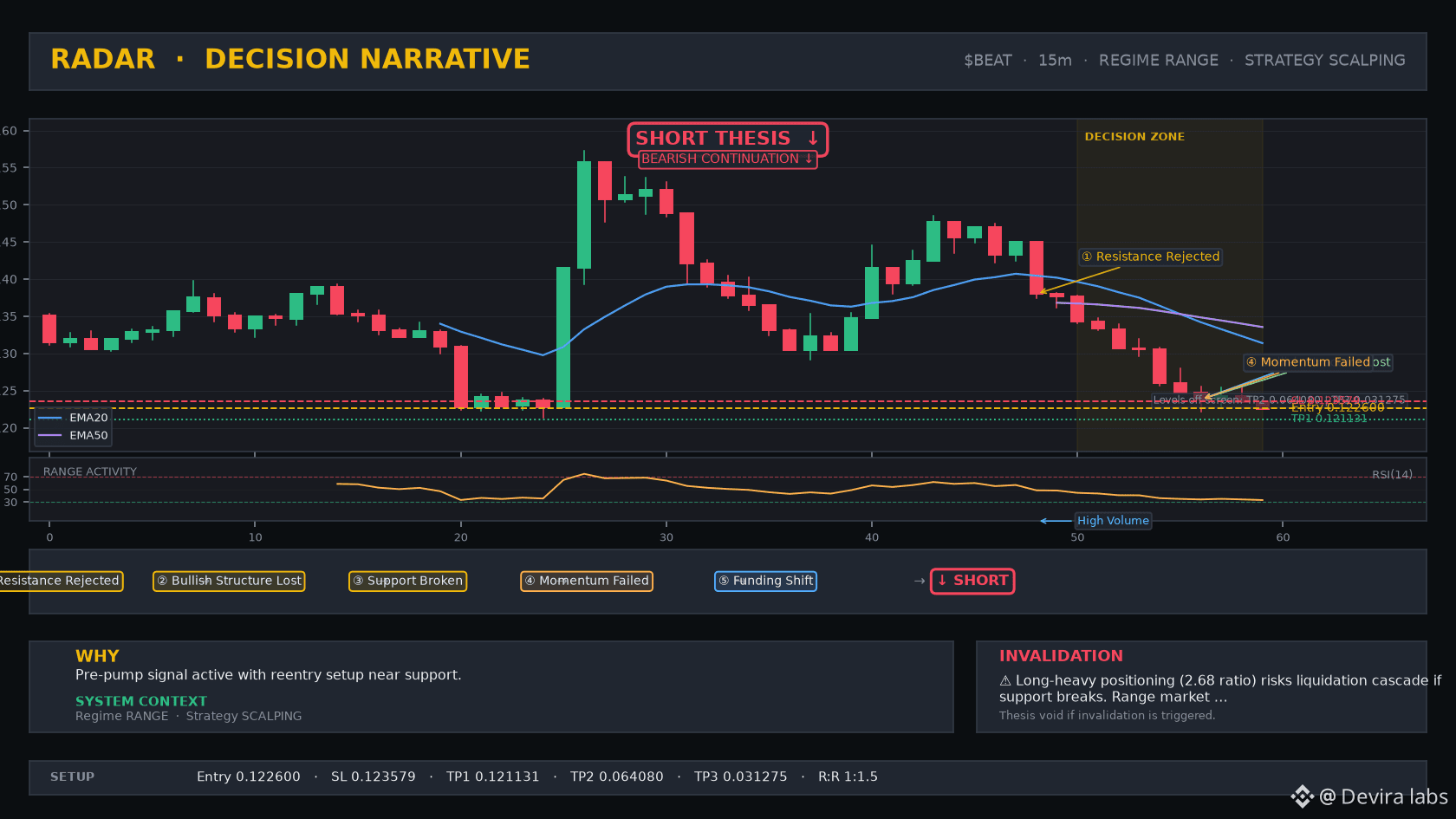Click Regime RANGE · Strategy SCALPING line

[189, 716]
